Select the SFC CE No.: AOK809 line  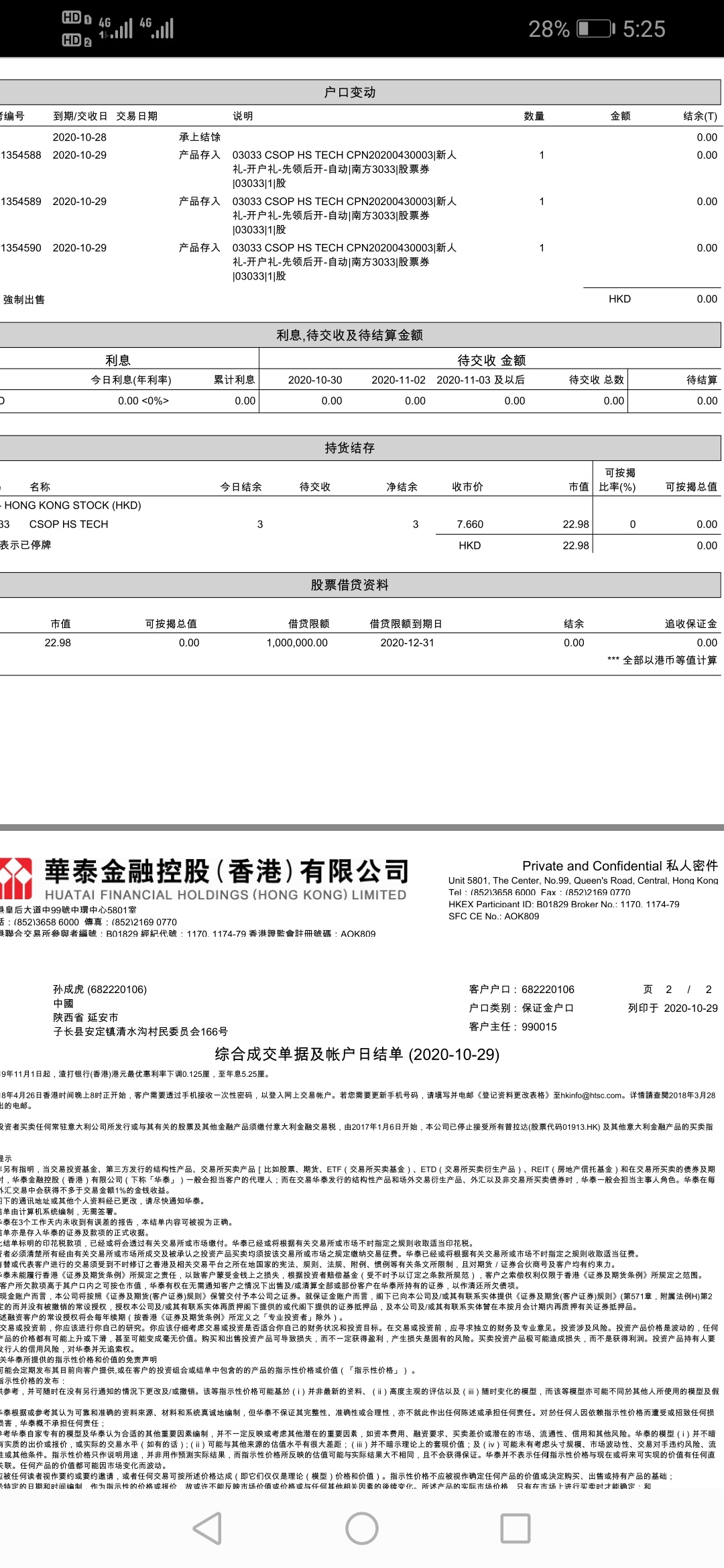493,916
